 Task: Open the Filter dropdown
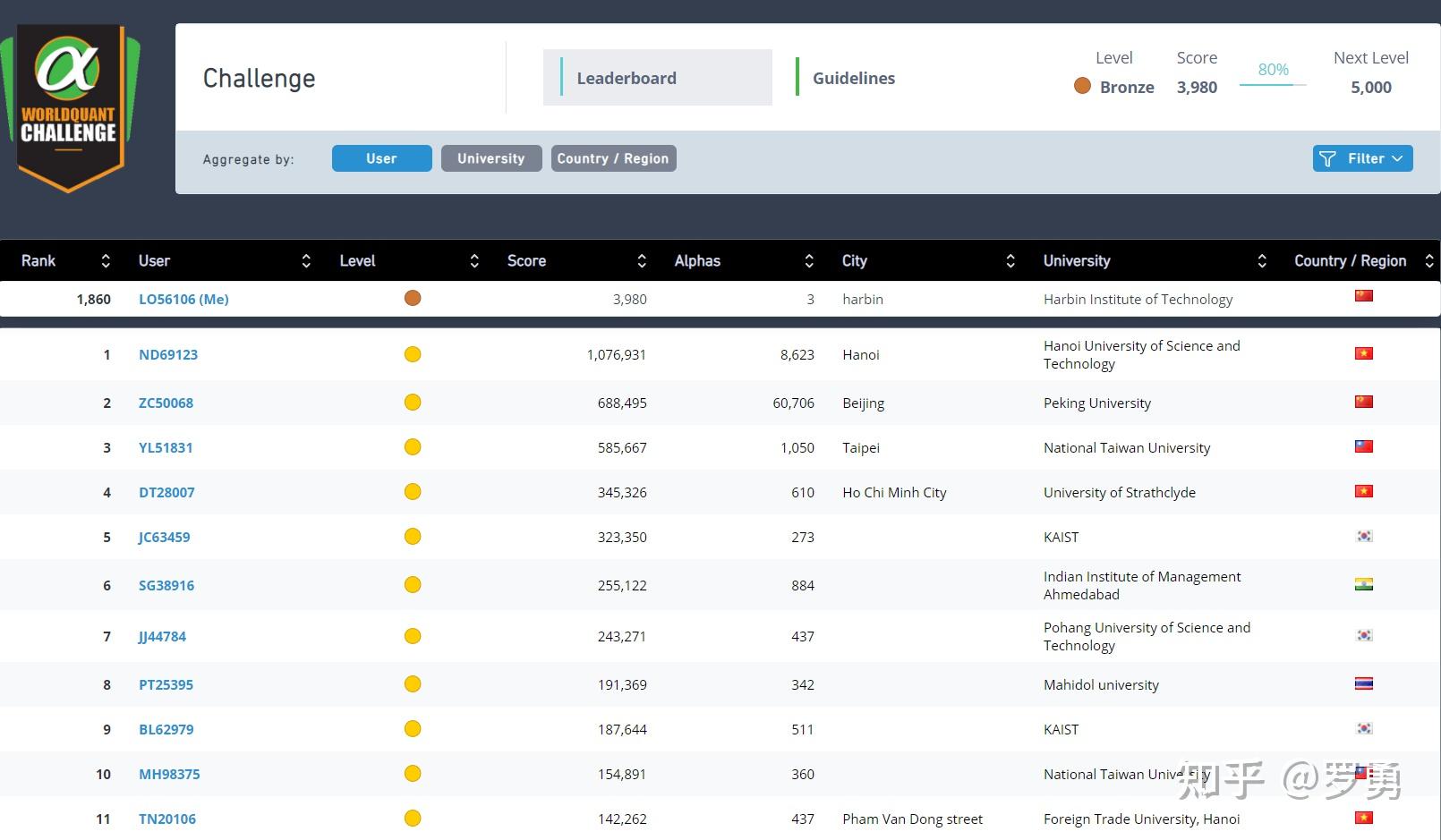point(1362,158)
